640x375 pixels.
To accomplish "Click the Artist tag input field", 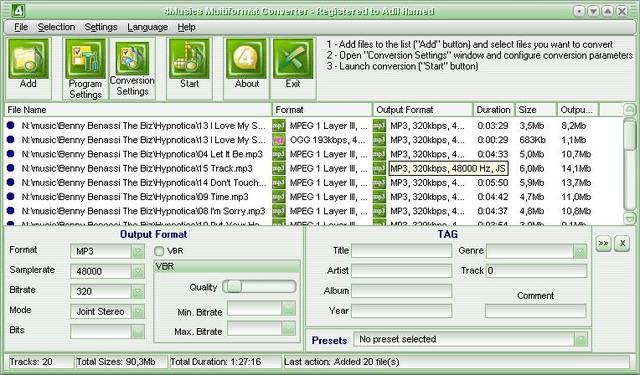I will 402,271.
